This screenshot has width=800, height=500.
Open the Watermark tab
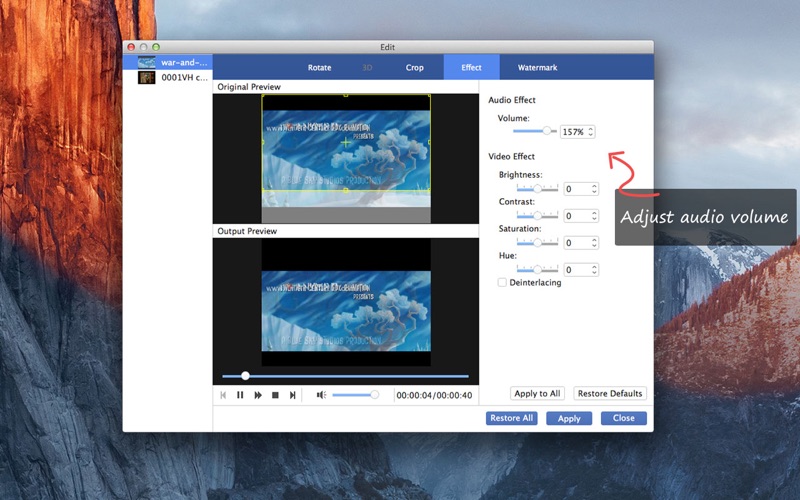coord(537,68)
